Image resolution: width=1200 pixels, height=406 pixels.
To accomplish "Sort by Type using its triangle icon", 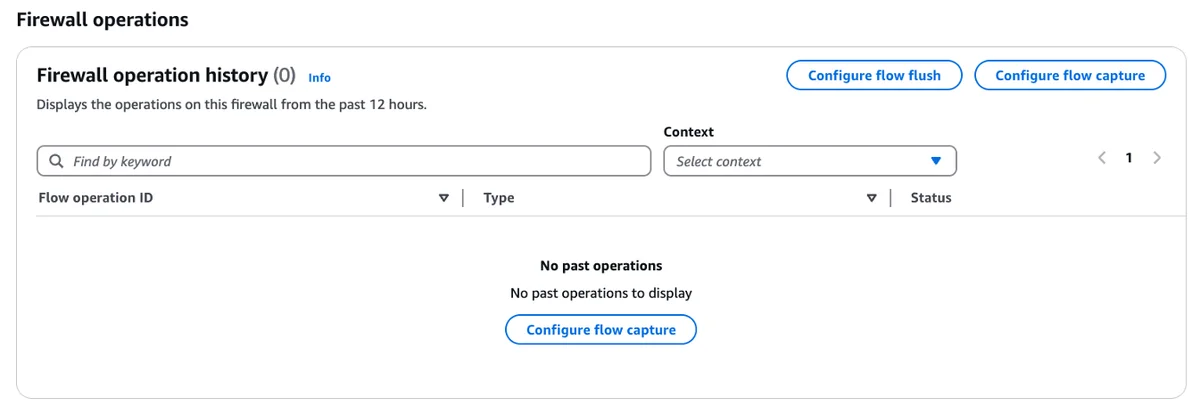I will [872, 198].
